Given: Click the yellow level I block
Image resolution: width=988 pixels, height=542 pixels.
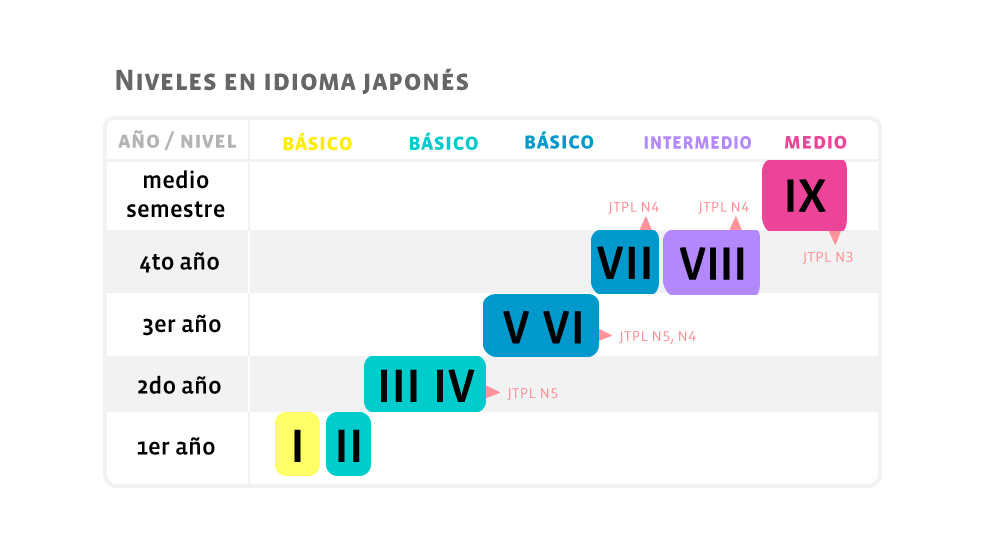Looking at the screenshot, I should (297, 444).
